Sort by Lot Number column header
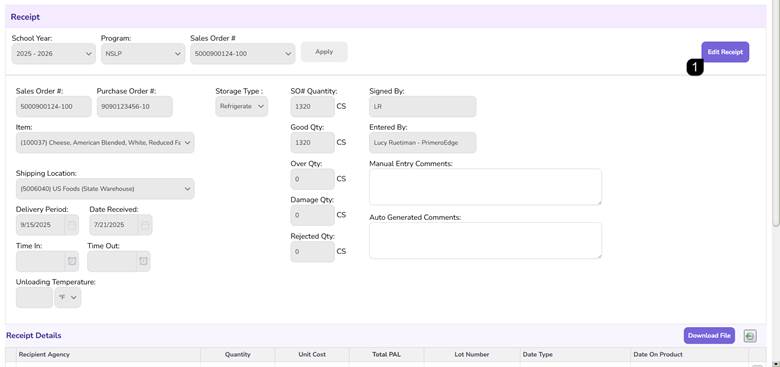The width and height of the screenshot is (780, 367). pos(472,355)
